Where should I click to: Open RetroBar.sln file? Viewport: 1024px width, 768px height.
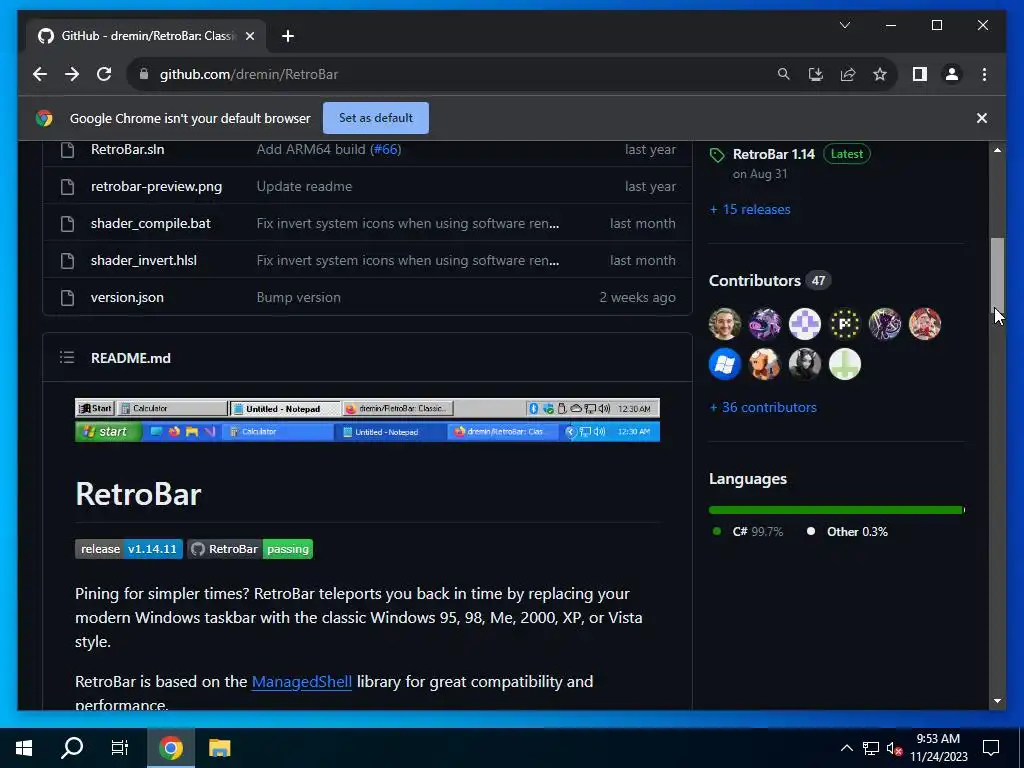pos(127,150)
